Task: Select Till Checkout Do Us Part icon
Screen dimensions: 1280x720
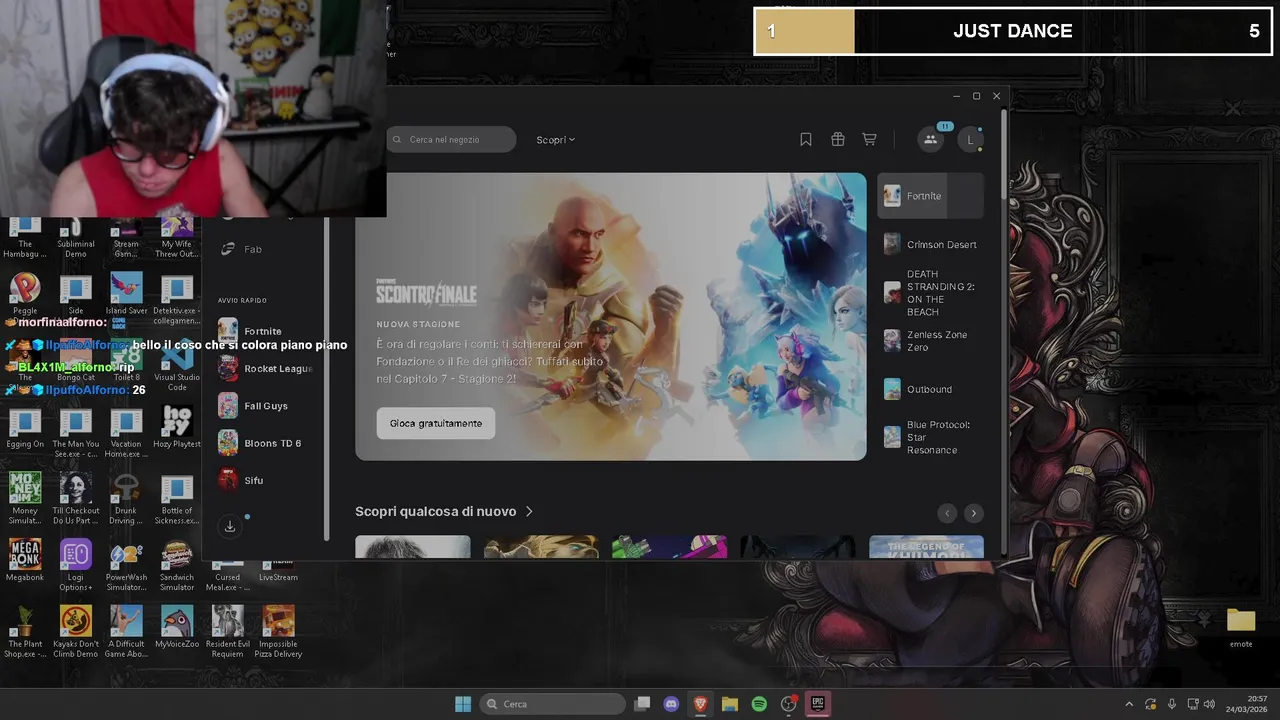Action: pos(76,498)
